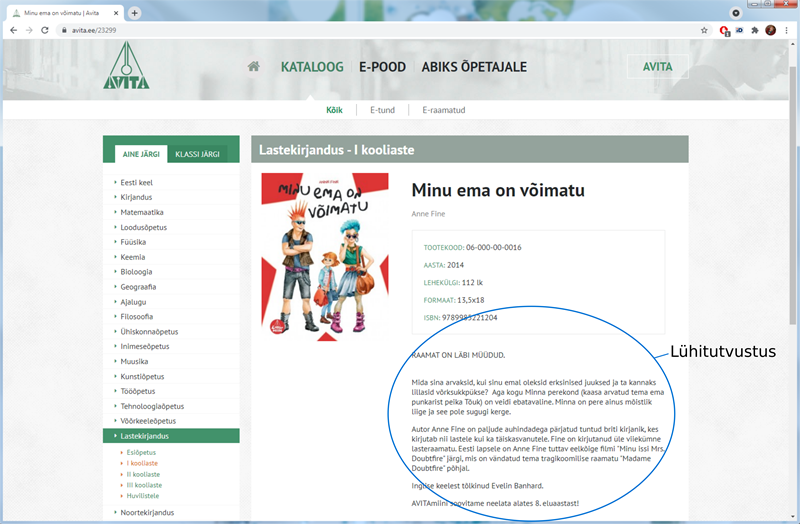Click product code 06-000-00-0016
Screen dimensions: 800x524
pos(493,247)
